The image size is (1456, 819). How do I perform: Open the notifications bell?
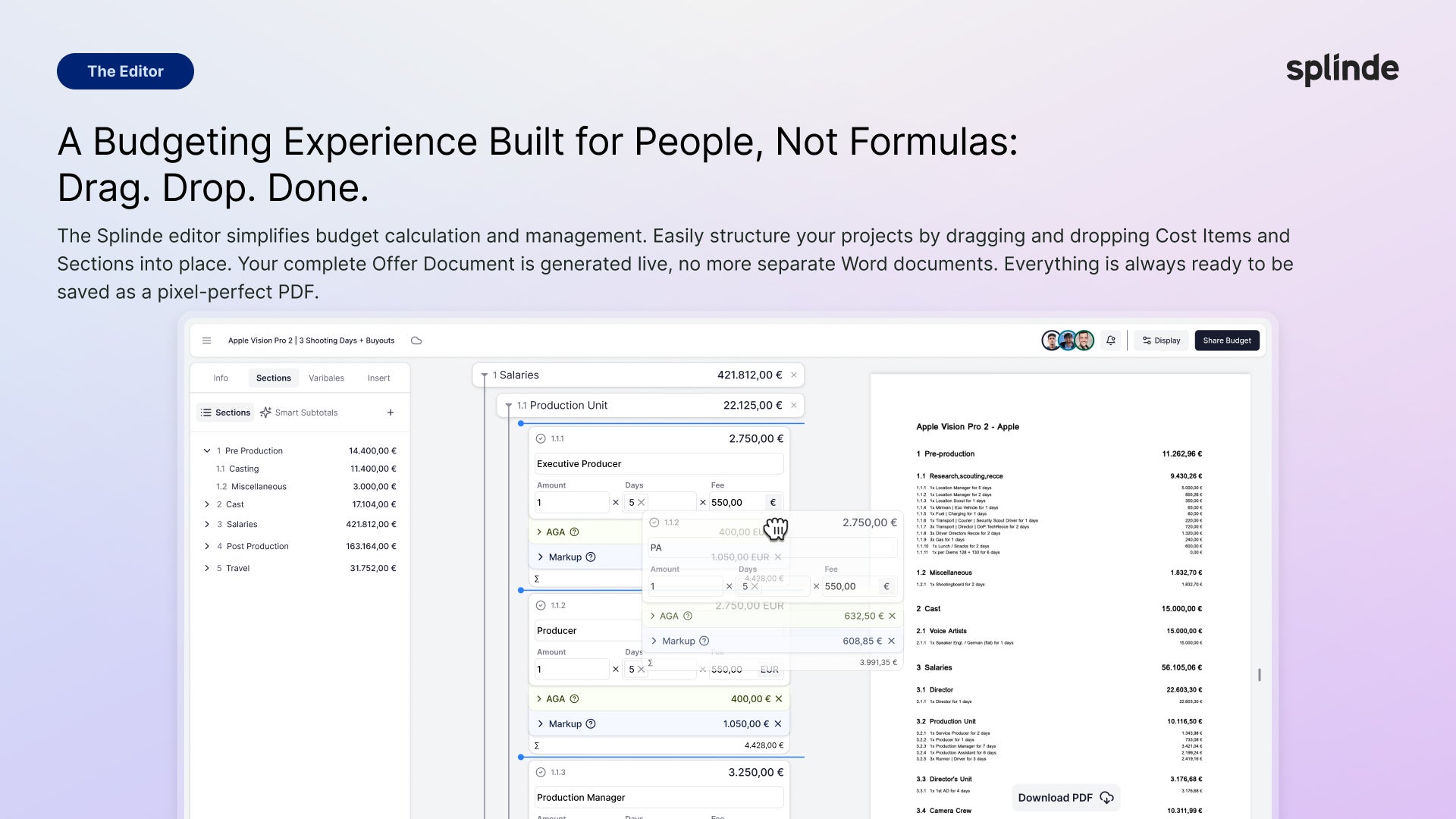1111,340
